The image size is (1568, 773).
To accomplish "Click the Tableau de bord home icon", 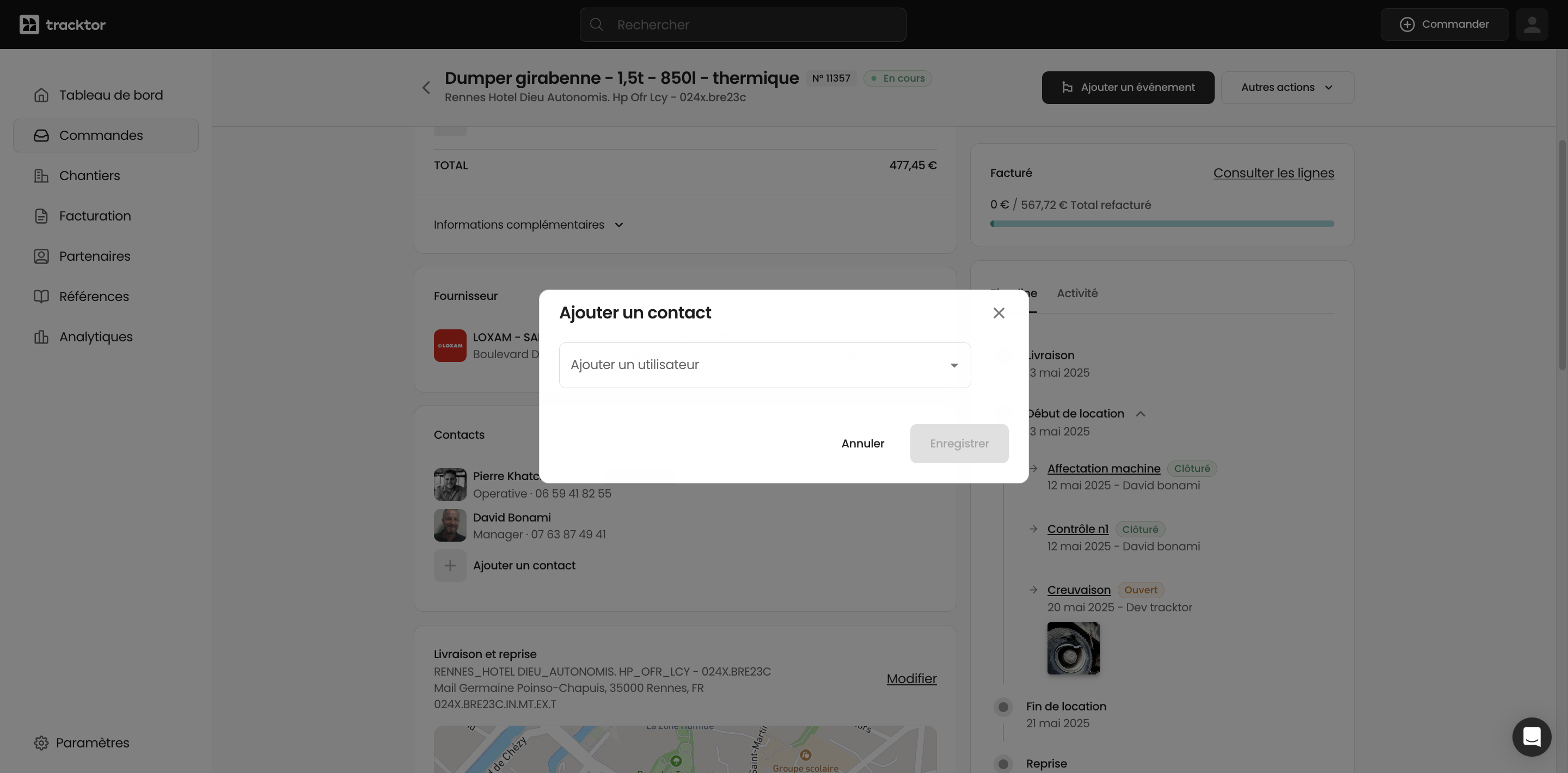I will point(41,95).
